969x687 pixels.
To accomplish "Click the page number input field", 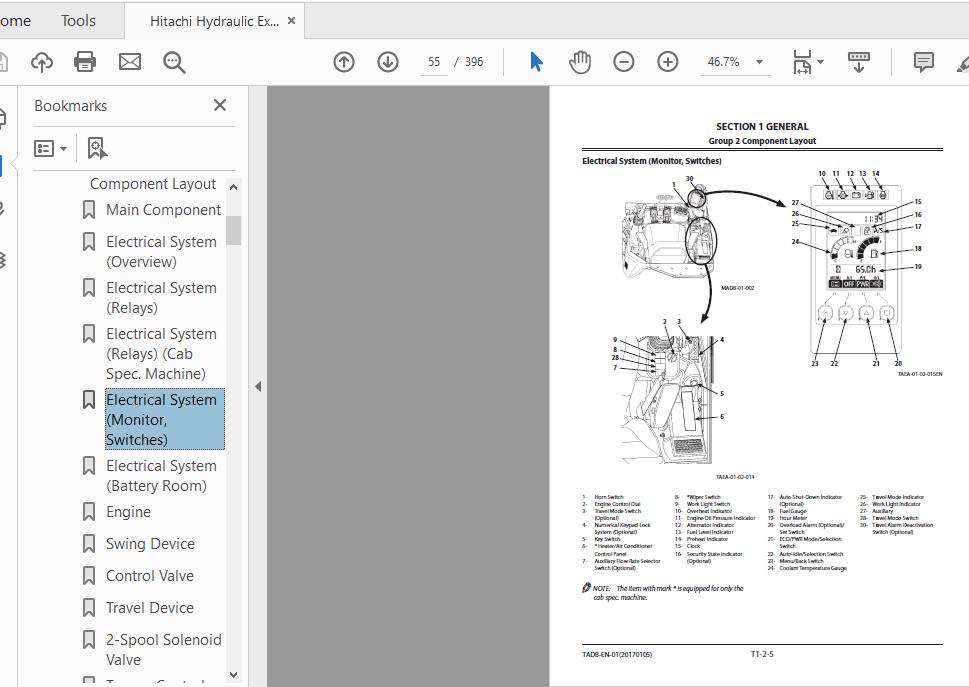I will (x=434, y=62).
